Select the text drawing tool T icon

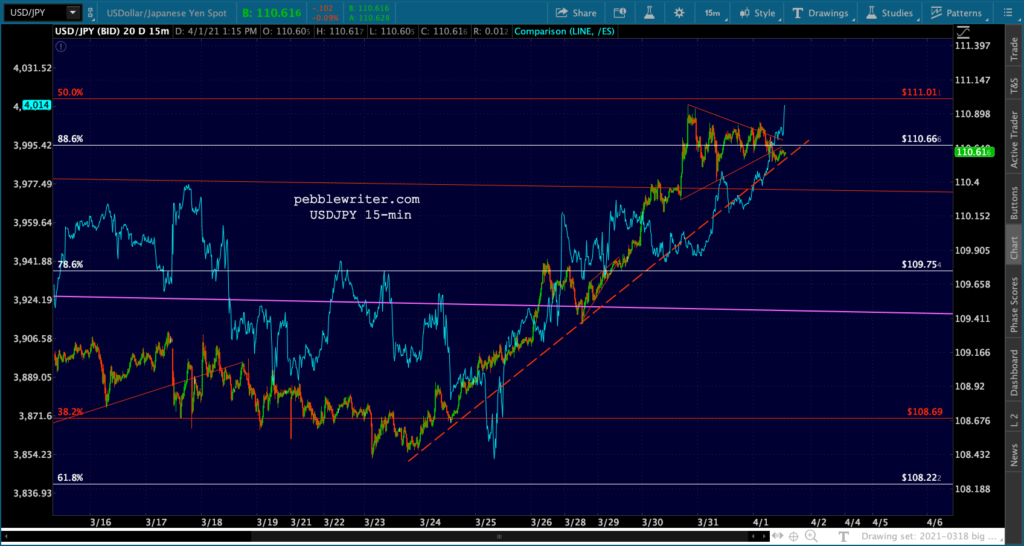coord(844,536)
